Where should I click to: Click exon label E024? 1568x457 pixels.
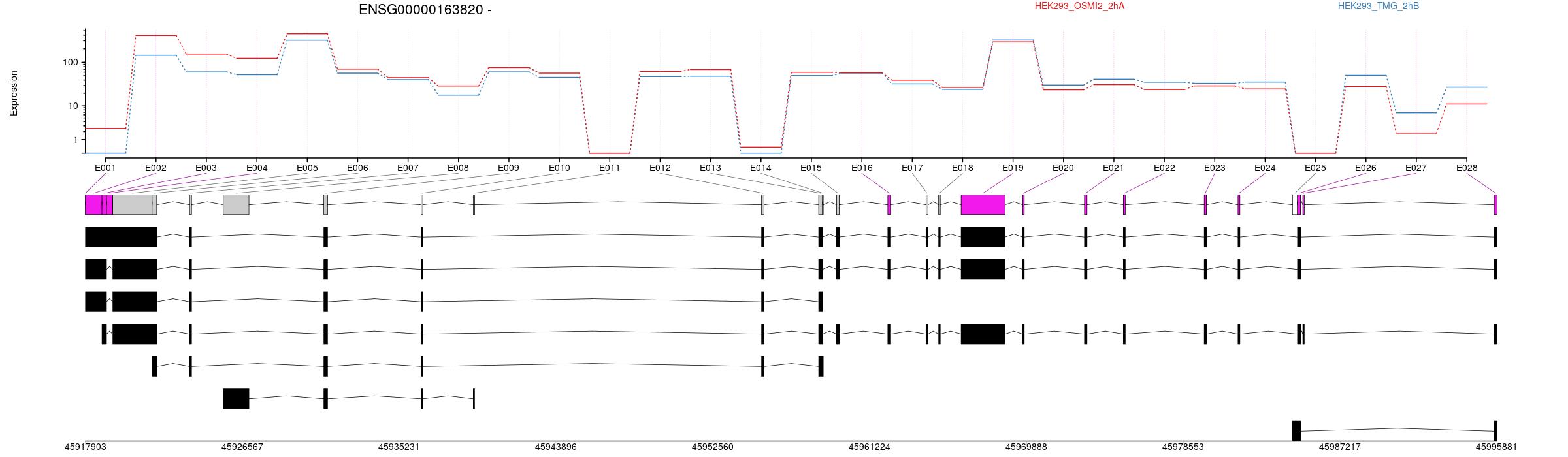(1265, 168)
